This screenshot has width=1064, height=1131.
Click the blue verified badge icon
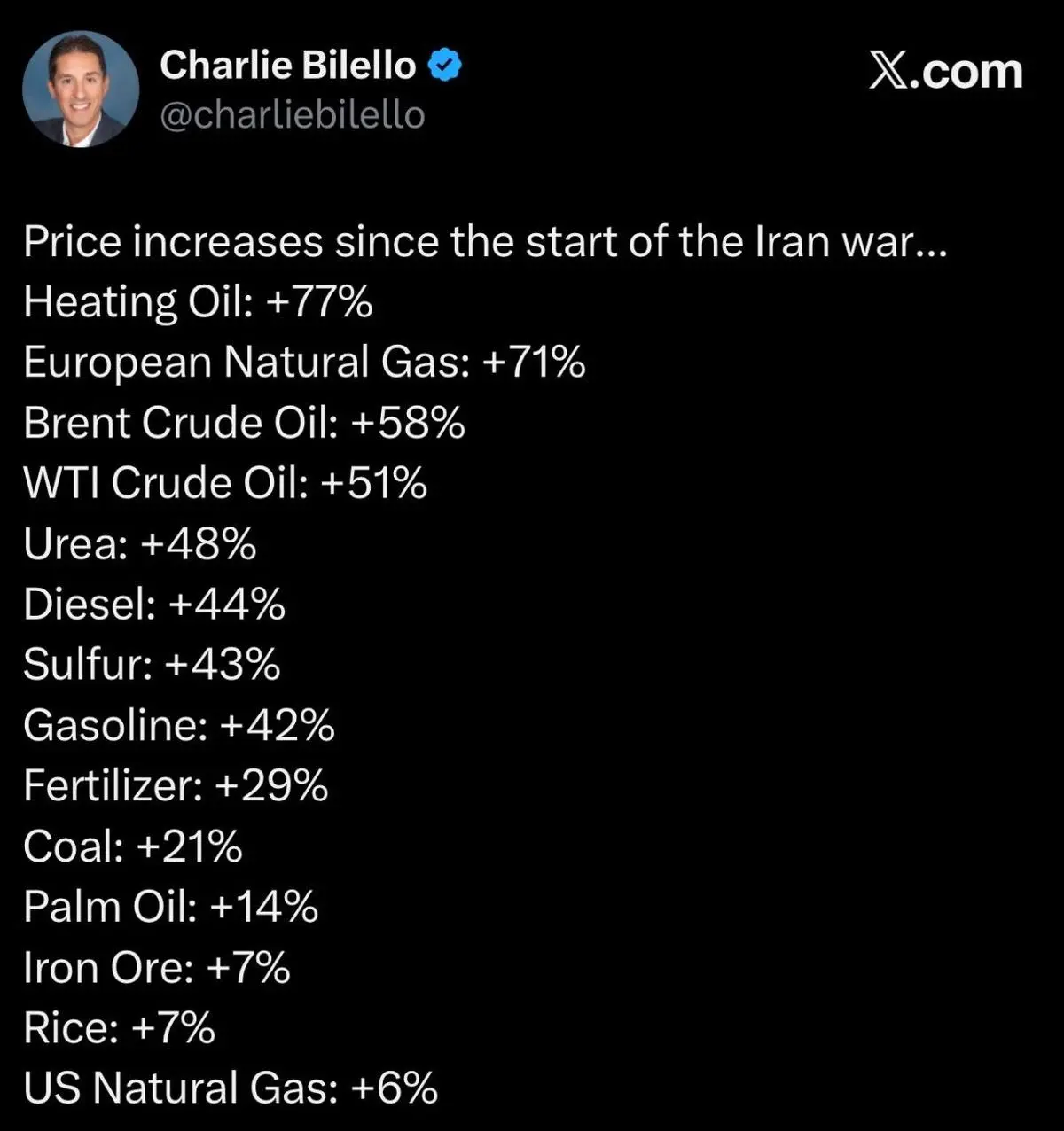[x=445, y=66]
